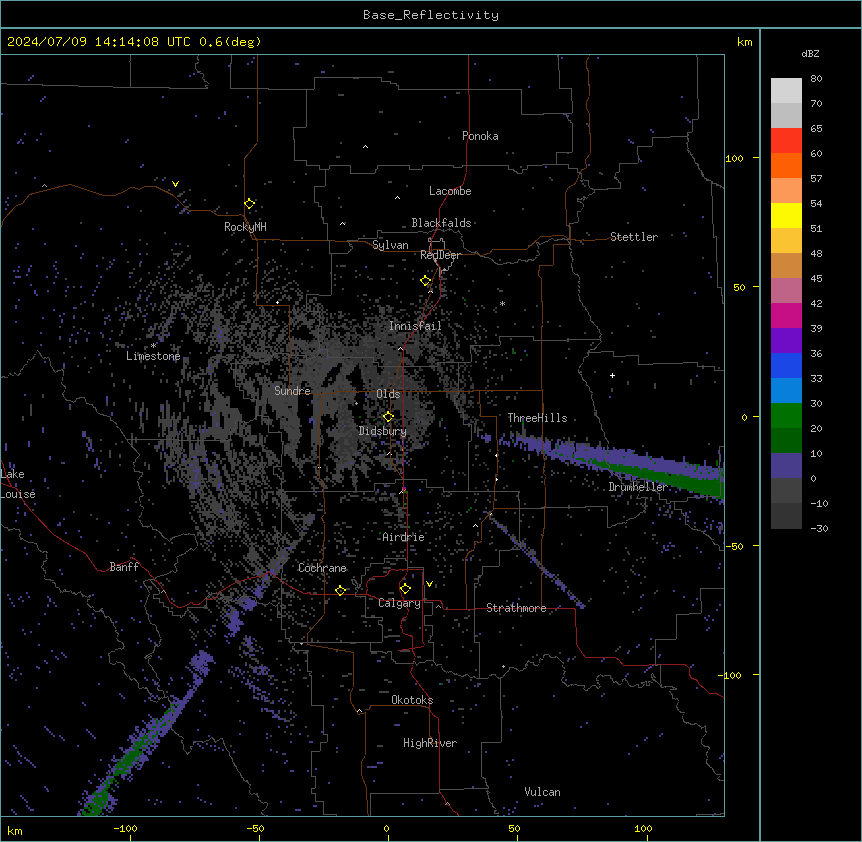
Task: Click the RockyMH city label
Action: 245,227
